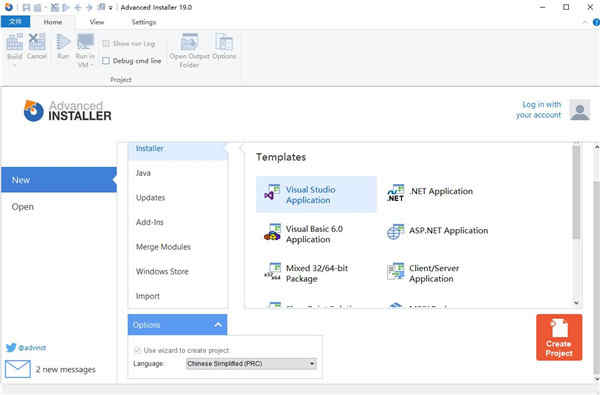Image resolution: width=600 pixels, height=395 pixels.
Task: Select the Open start page tab
Action: click(x=23, y=207)
